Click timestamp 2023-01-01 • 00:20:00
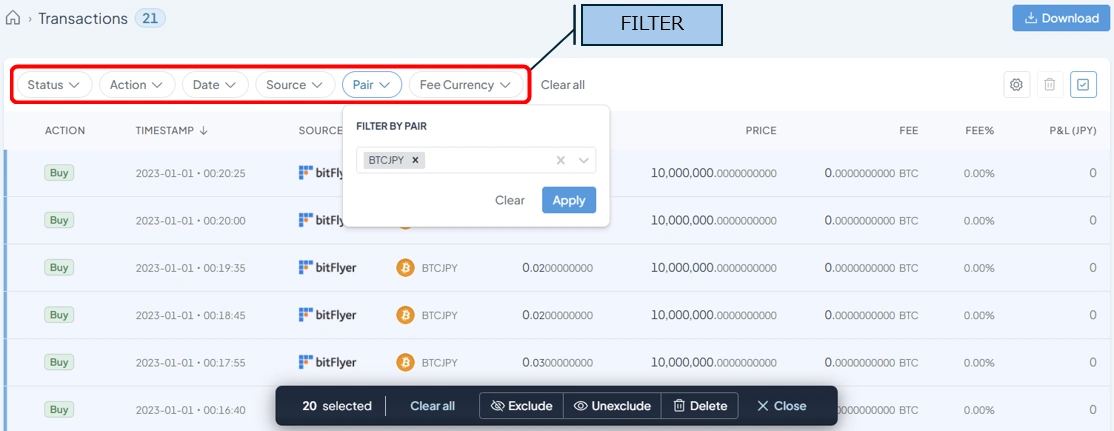 (190, 221)
